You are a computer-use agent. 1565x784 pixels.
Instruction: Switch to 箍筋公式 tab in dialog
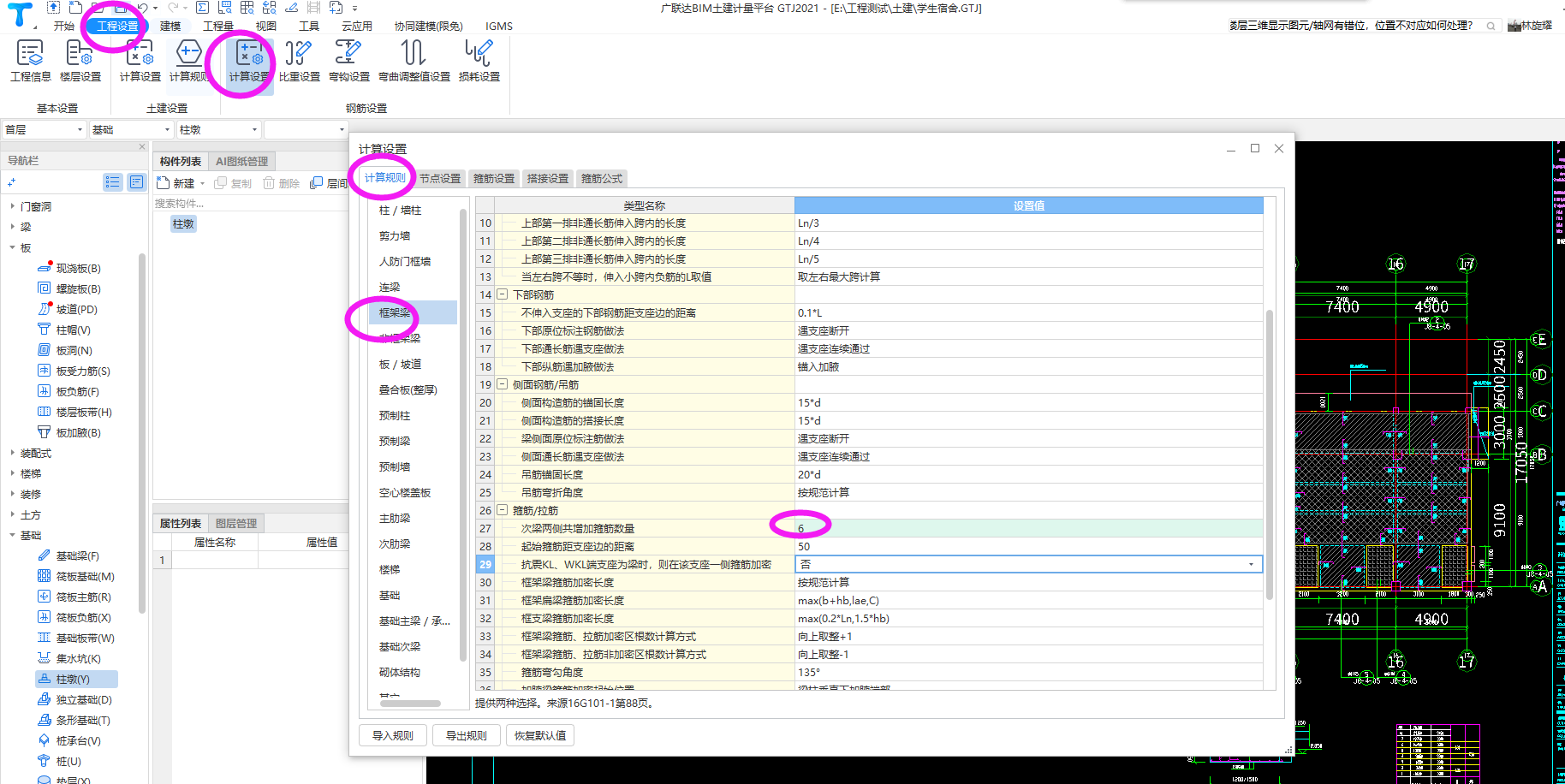coord(602,178)
